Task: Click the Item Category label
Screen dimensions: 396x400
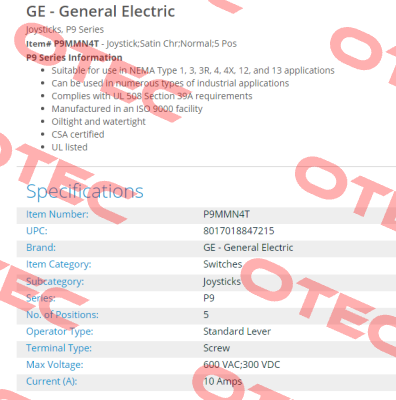Action: (59, 264)
